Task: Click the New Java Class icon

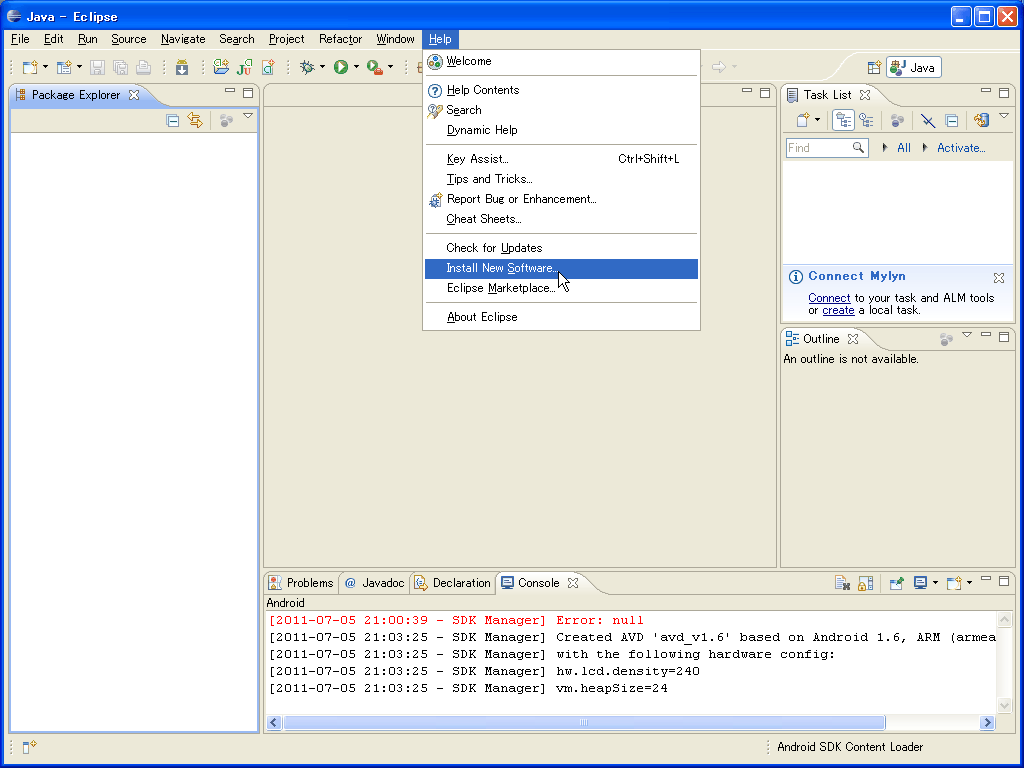Action: [268, 67]
